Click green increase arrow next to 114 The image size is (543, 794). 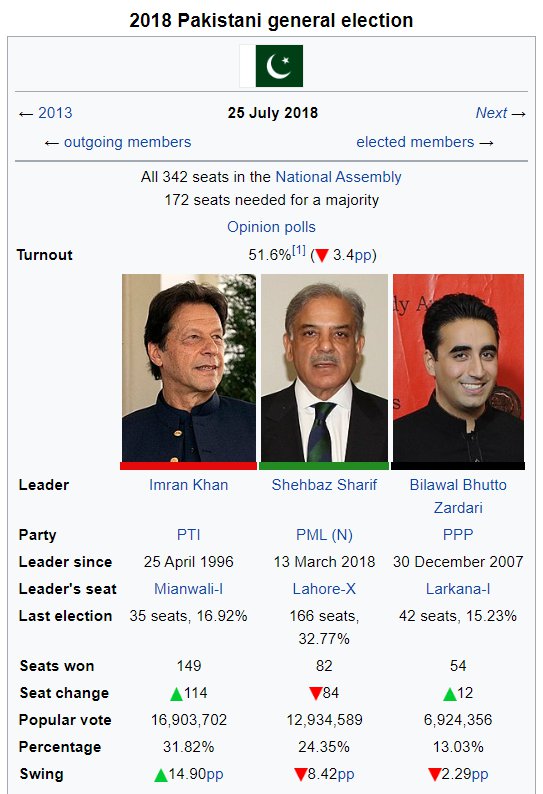pos(176,693)
